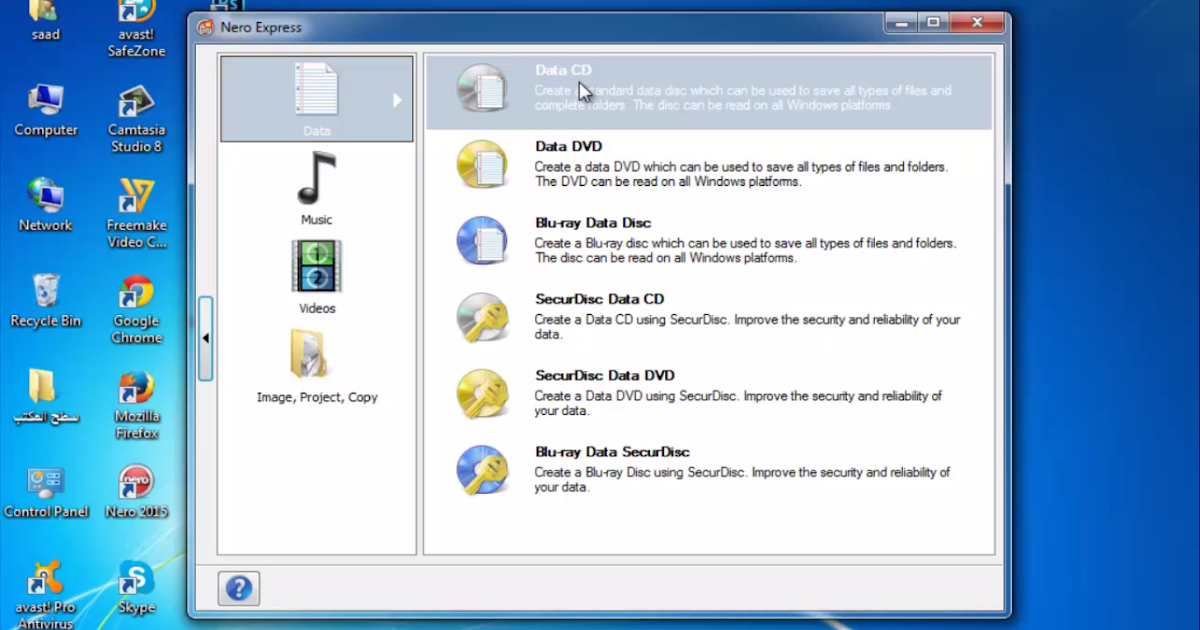Expand Data category arrow
Viewport: 1200px width, 630px height.
(x=397, y=100)
